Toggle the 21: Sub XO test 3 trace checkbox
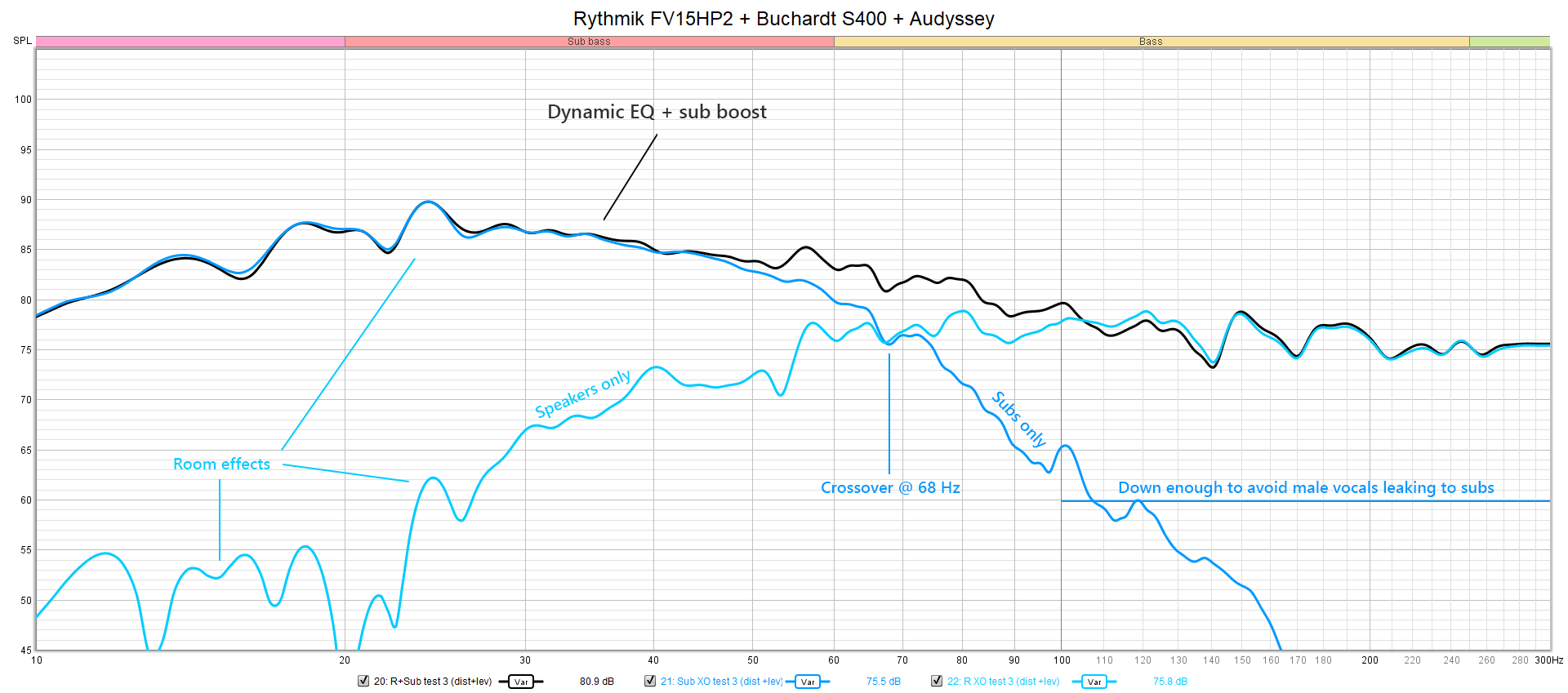Screen dimensions: 1568x693 click(650, 681)
